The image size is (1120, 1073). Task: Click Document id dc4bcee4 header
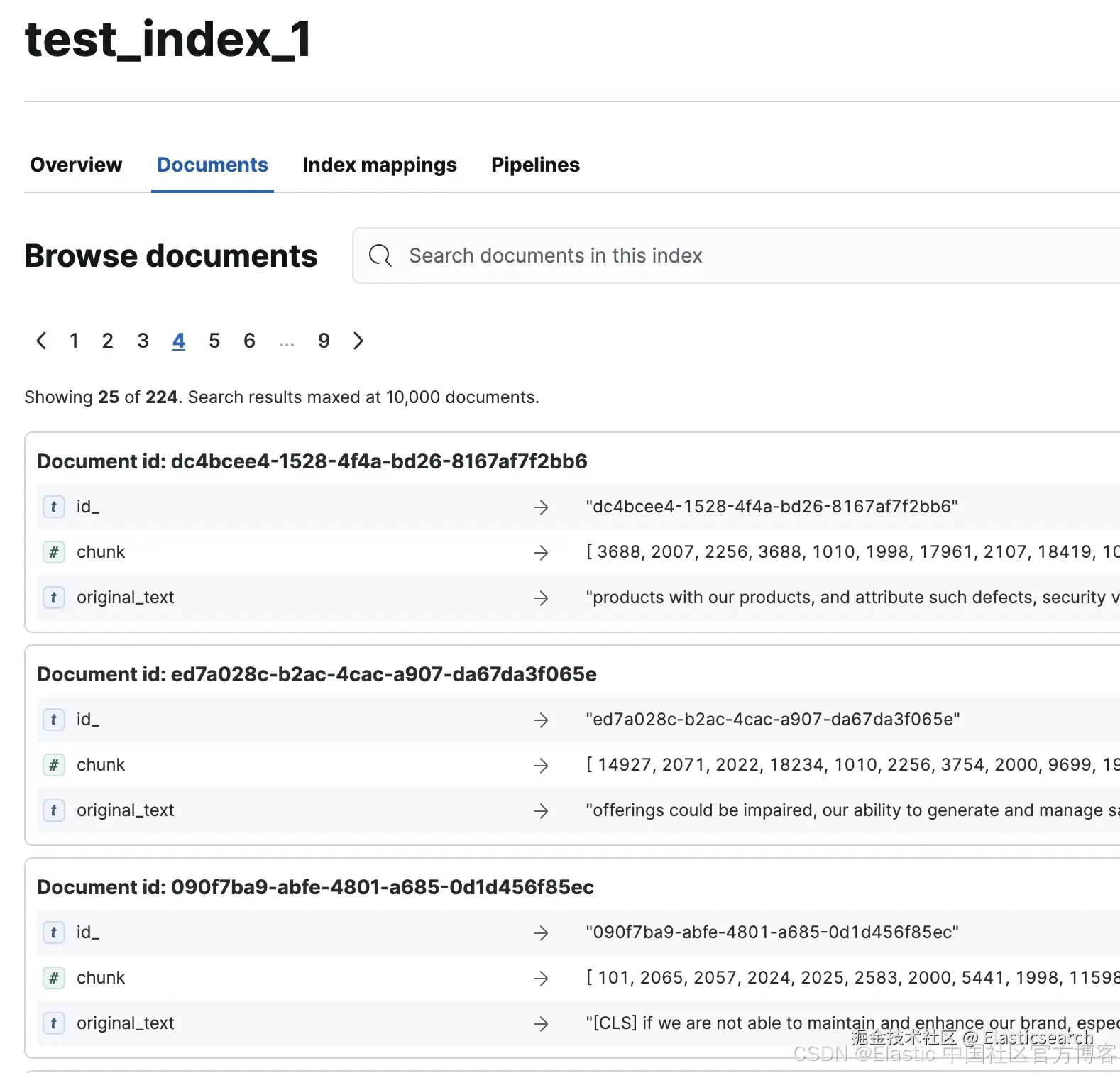[x=312, y=461]
